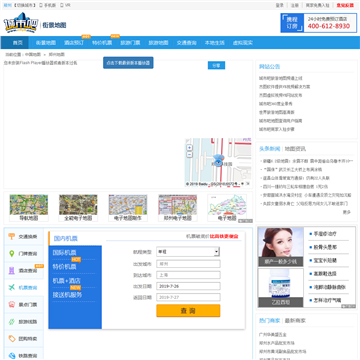This screenshot has width=360, height=360.
Task: Click the 出发城市 departure city field
Action: click(x=188, y=264)
